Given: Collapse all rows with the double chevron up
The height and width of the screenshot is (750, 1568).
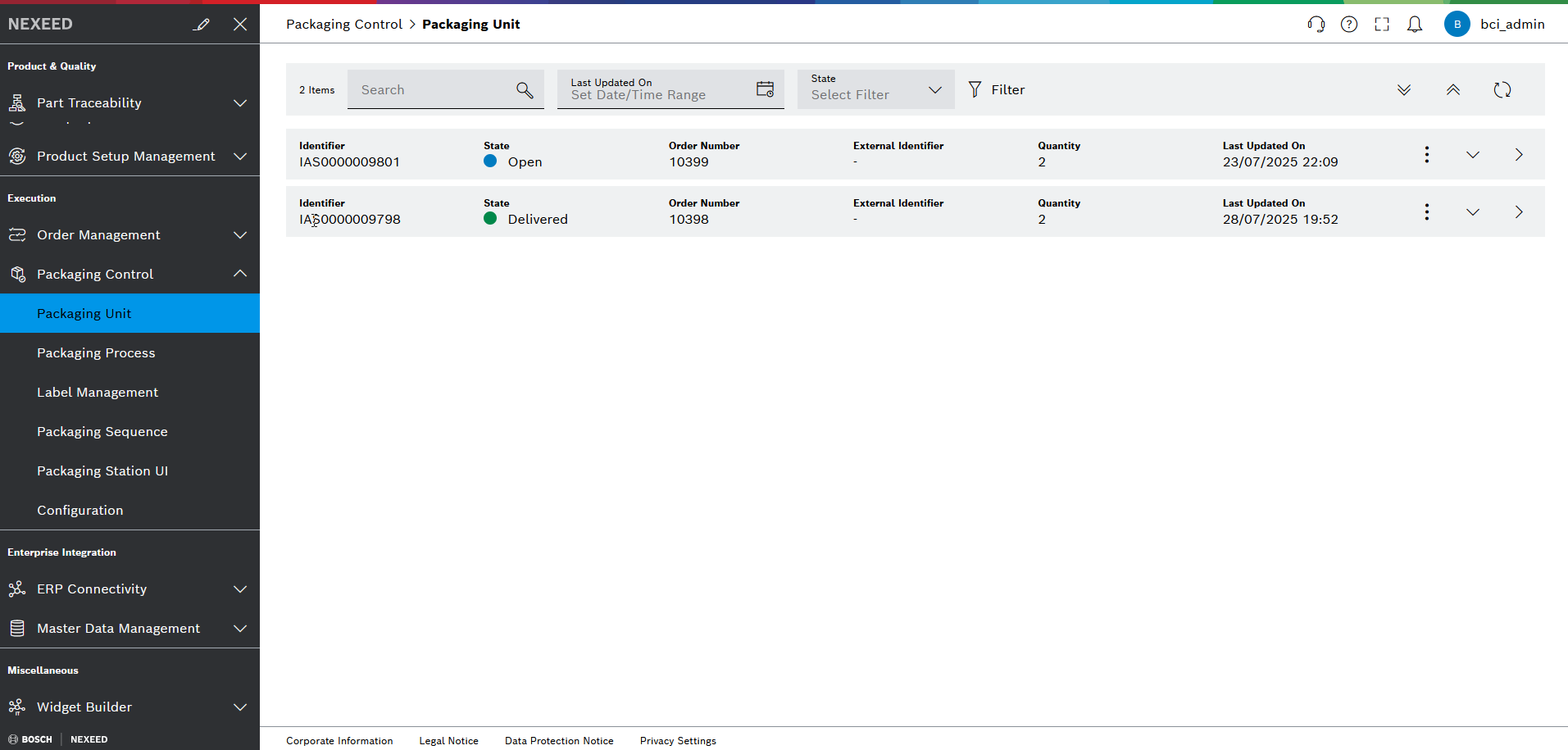Looking at the screenshot, I should (x=1453, y=89).
